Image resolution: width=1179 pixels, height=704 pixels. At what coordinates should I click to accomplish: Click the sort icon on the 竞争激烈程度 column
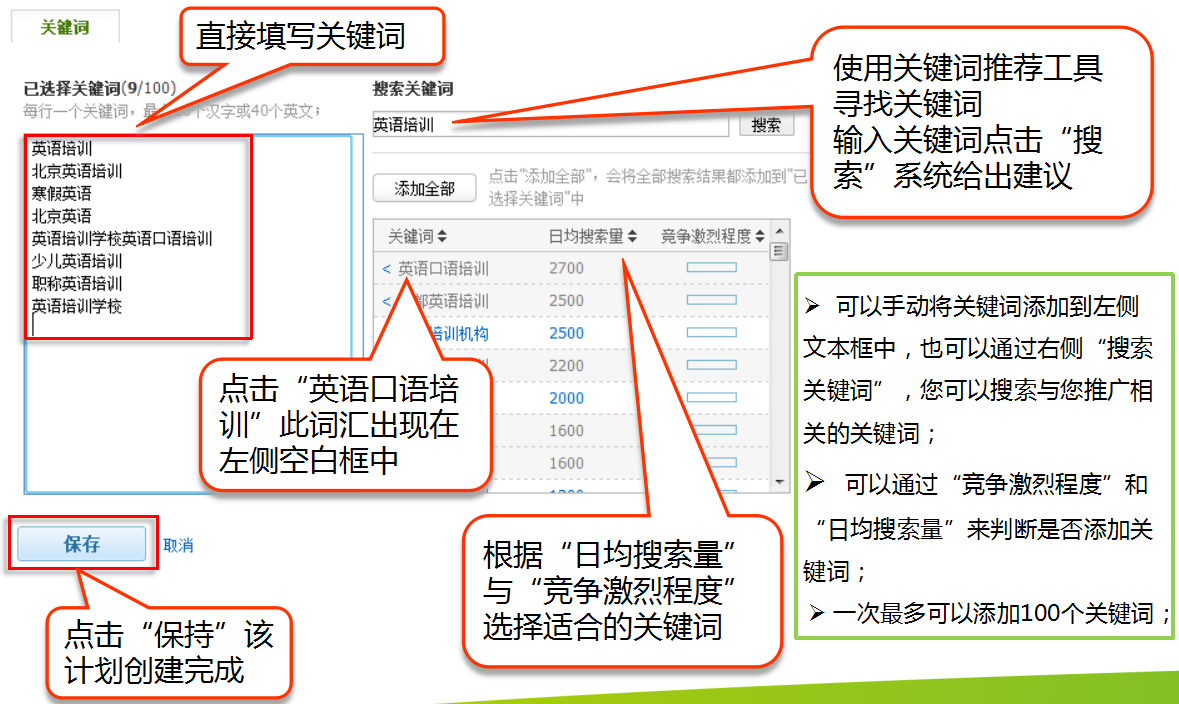click(x=760, y=236)
